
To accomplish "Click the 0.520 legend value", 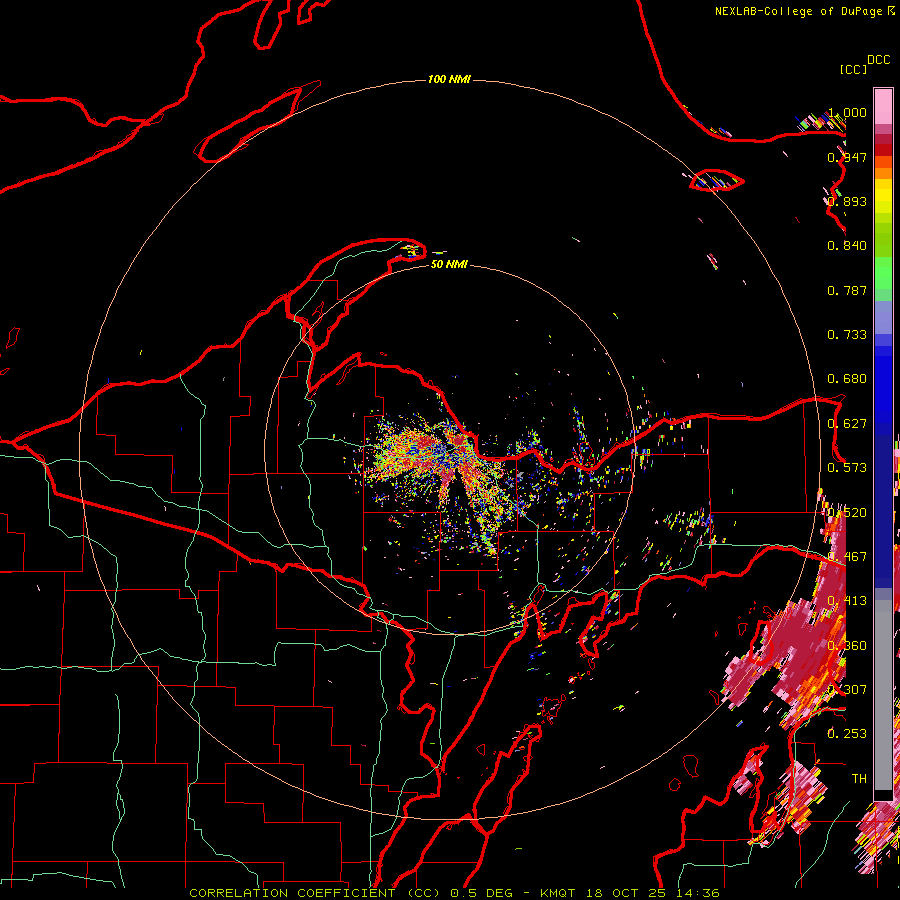I will (x=847, y=513).
